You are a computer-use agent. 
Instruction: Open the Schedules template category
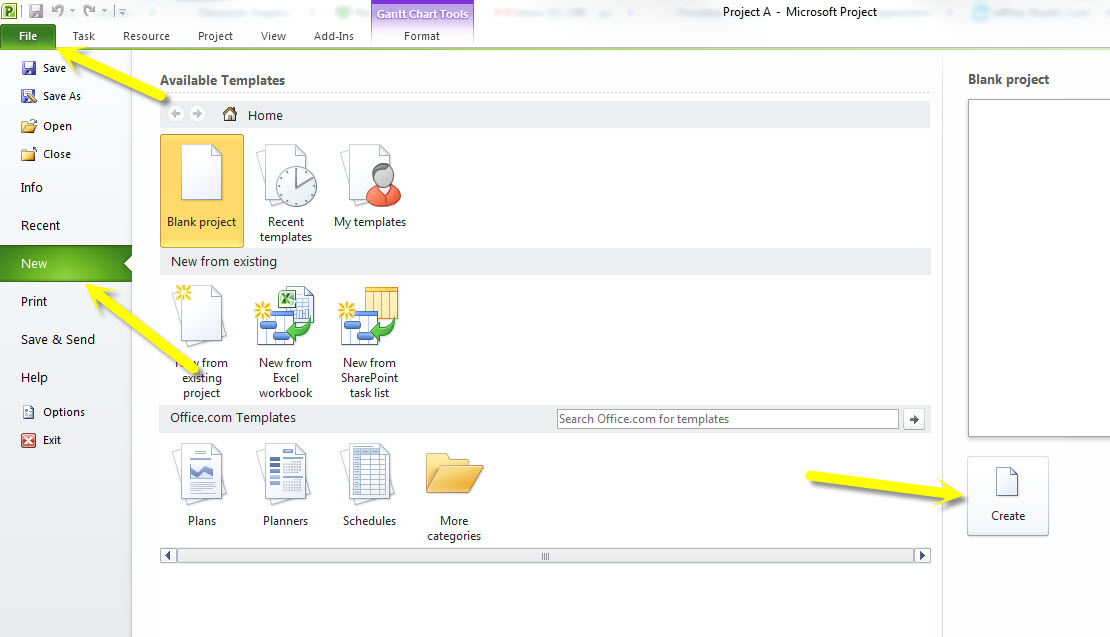[x=370, y=486]
